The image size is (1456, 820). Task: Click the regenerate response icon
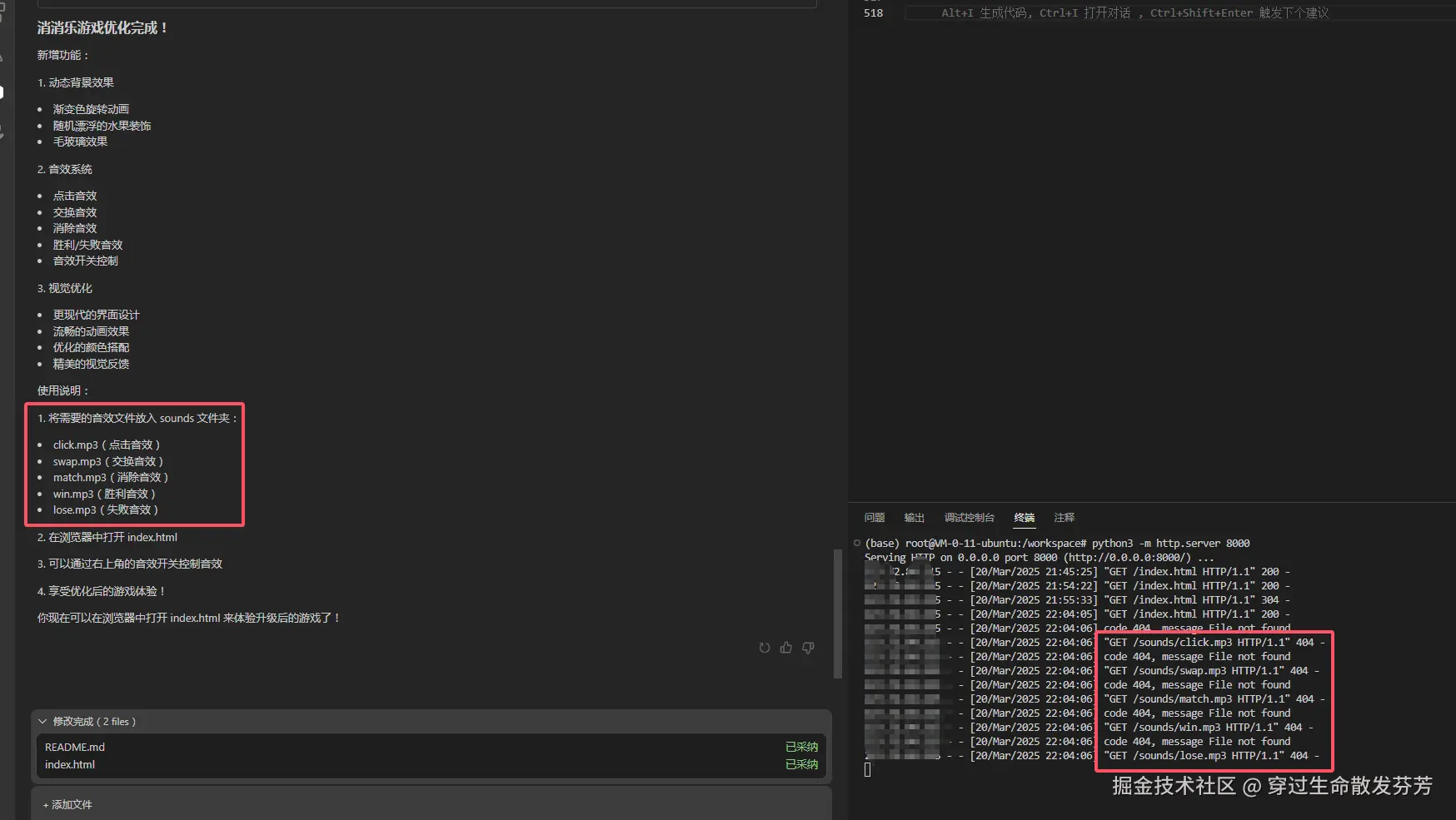[765, 648]
